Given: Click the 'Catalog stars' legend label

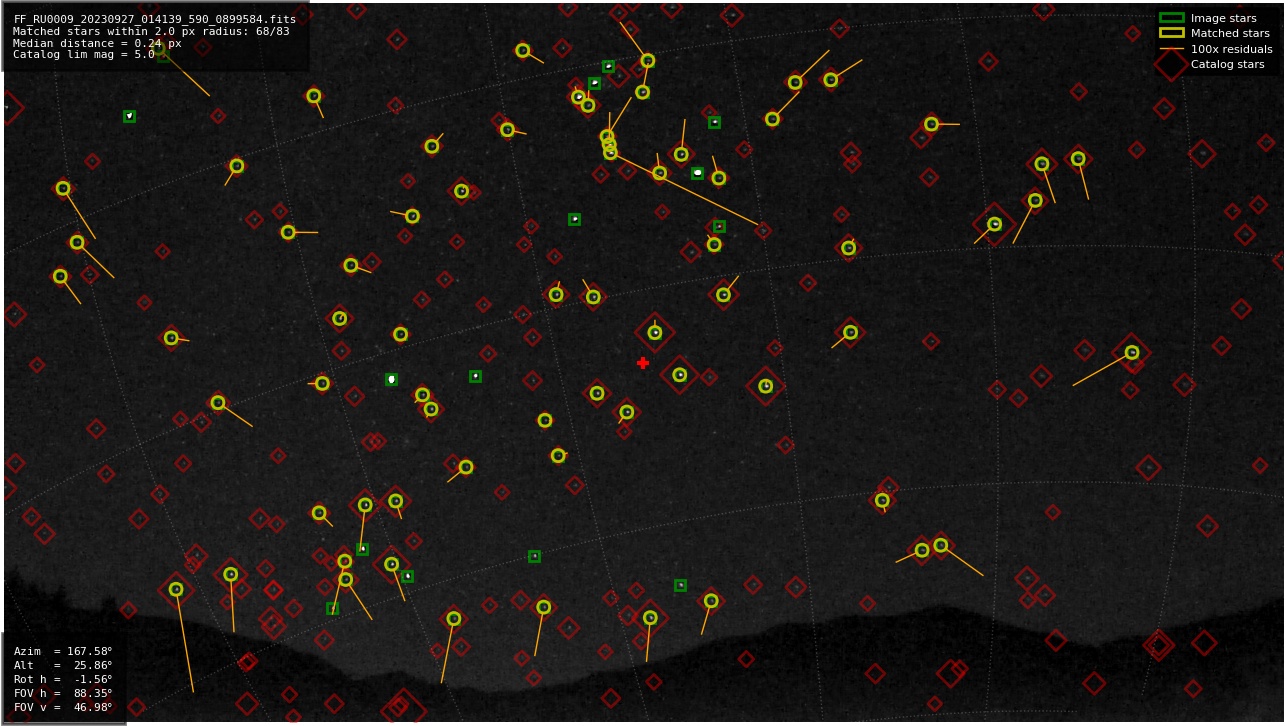Looking at the screenshot, I should click(x=1227, y=64).
